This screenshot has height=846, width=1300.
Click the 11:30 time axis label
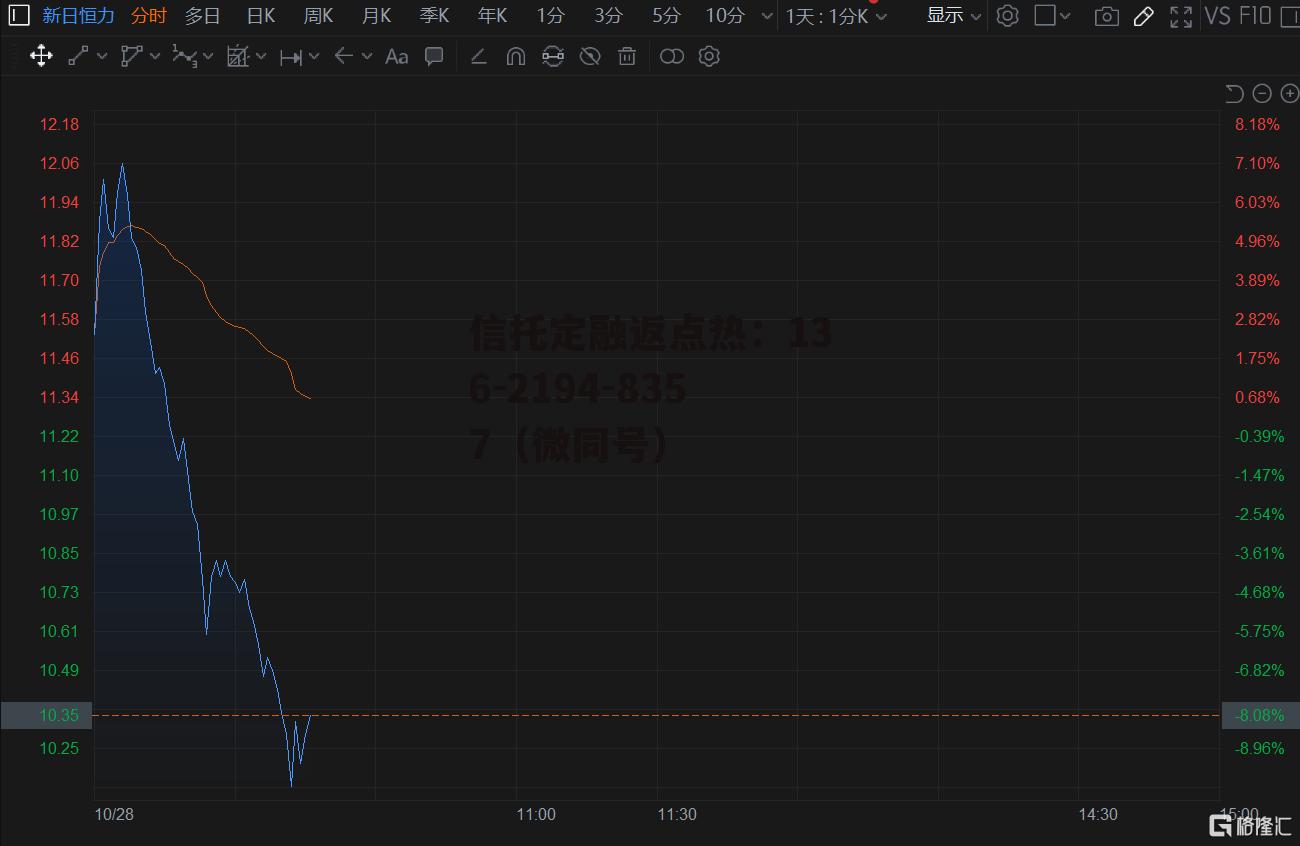[x=677, y=814]
